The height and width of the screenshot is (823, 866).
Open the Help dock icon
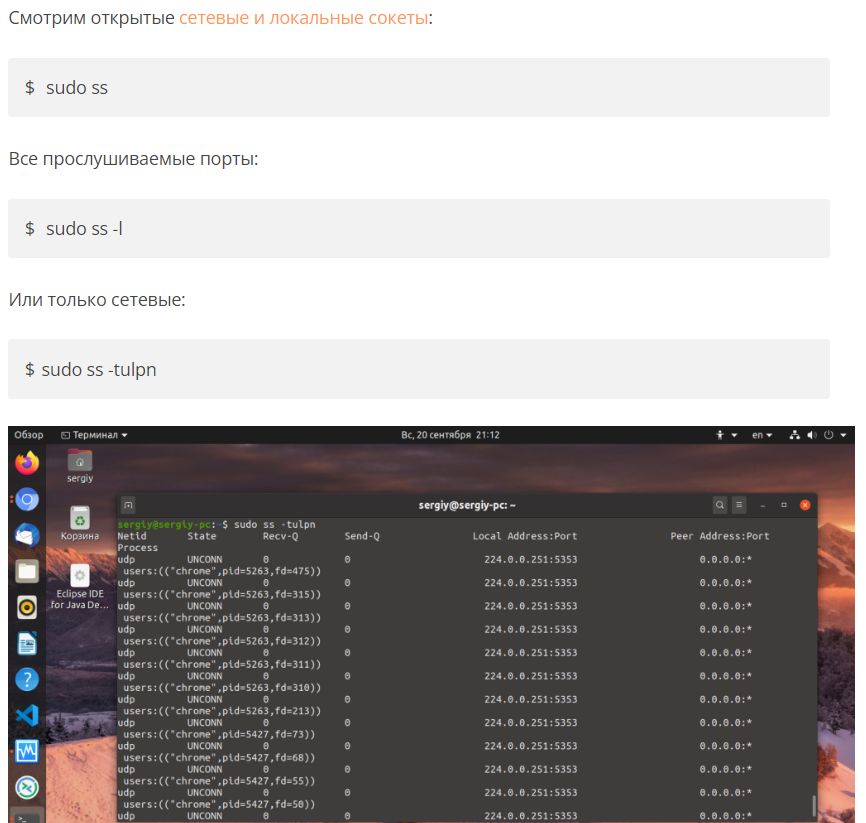click(x=27, y=679)
